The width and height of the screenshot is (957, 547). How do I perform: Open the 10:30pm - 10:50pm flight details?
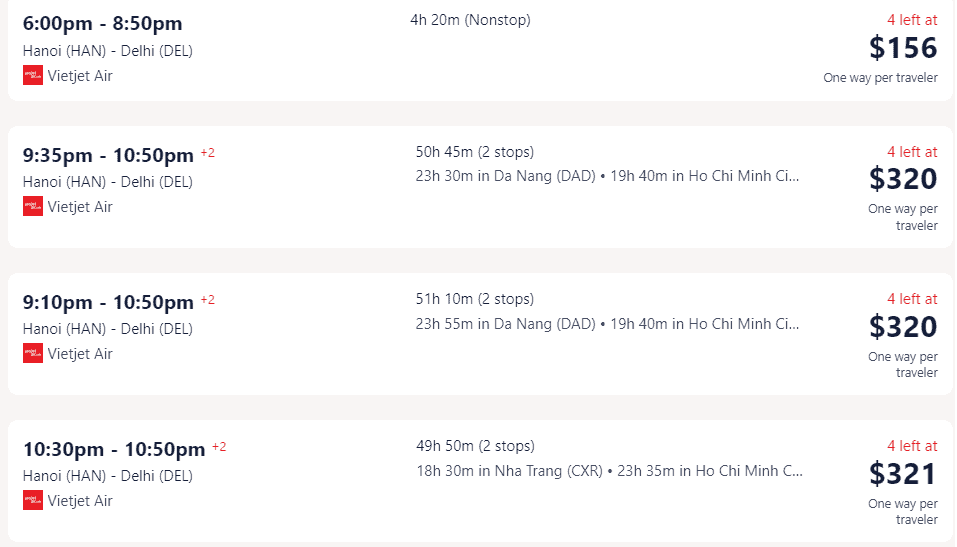(x=480, y=481)
